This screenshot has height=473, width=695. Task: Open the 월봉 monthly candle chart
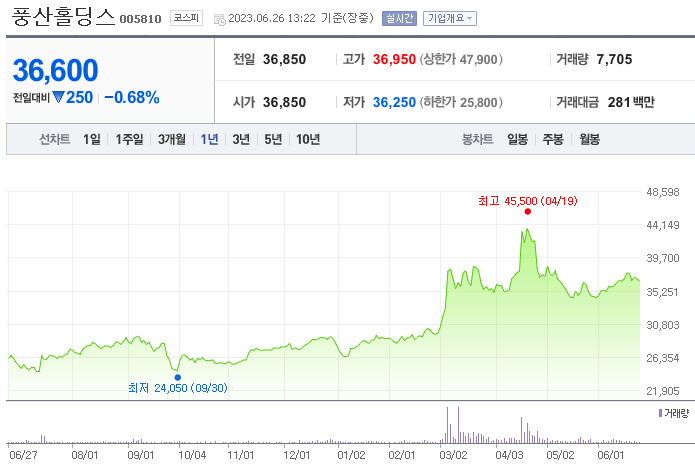pos(590,140)
